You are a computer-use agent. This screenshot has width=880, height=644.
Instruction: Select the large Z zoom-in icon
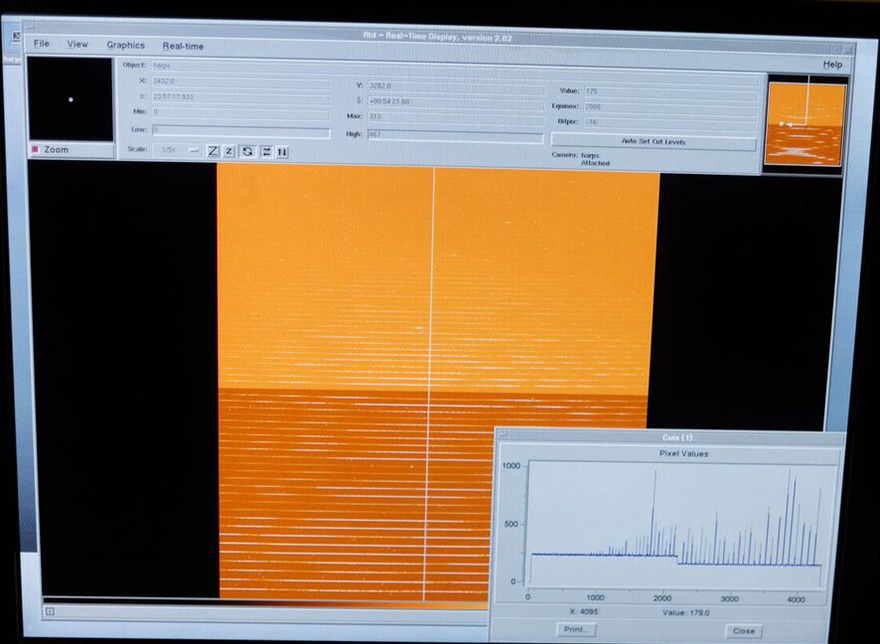click(x=212, y=151)
